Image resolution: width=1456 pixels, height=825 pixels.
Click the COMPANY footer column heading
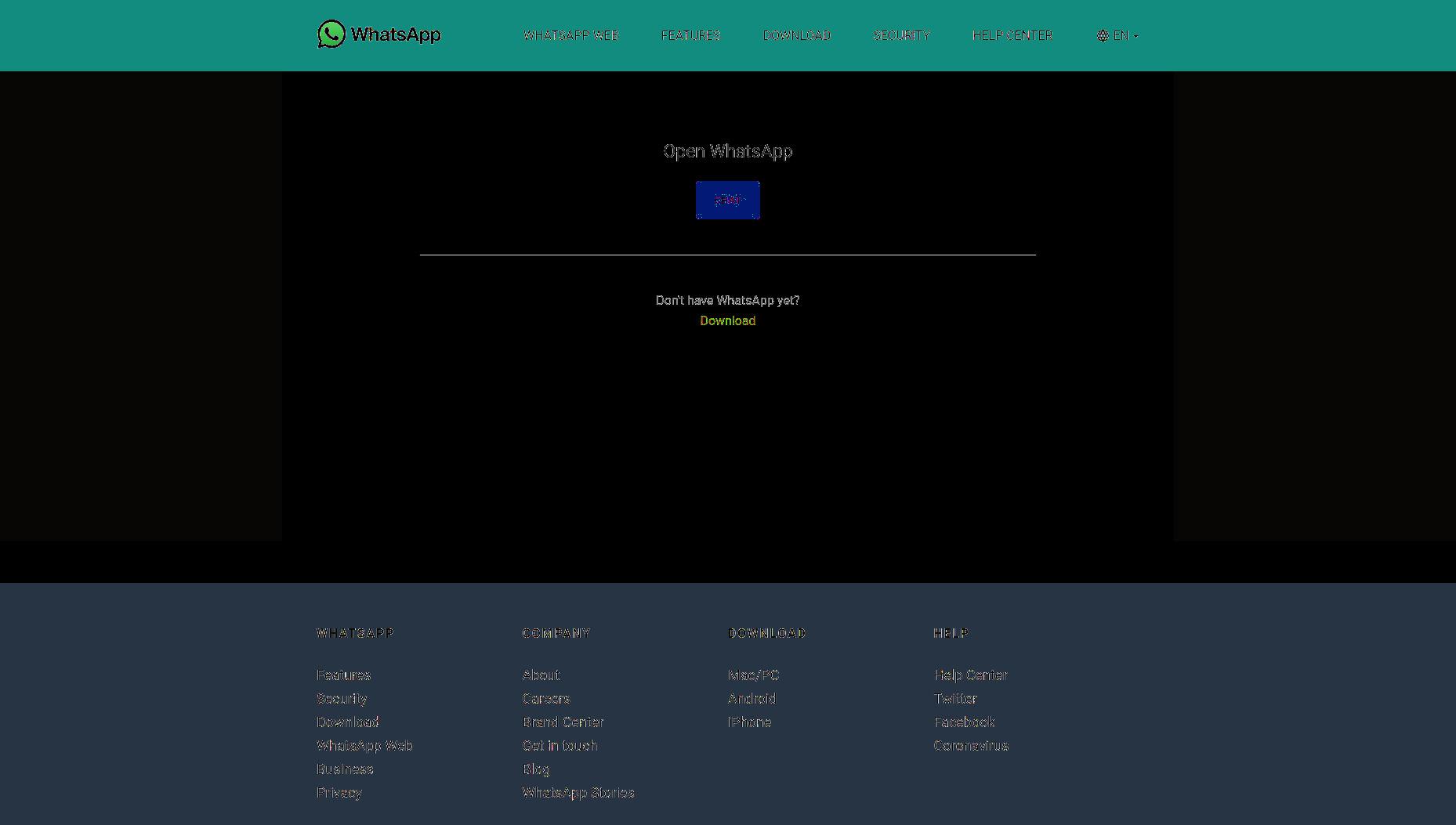(x=556, y=632)
